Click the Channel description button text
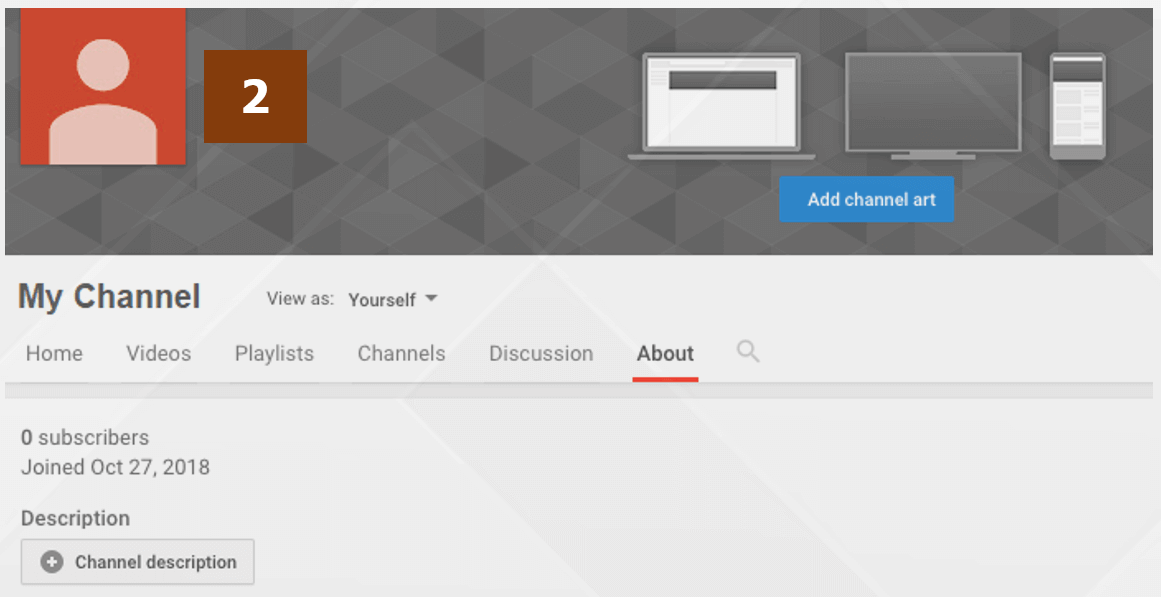Image resolution: width=1161 pixels, height=597 pixels. tap(156, 562)
